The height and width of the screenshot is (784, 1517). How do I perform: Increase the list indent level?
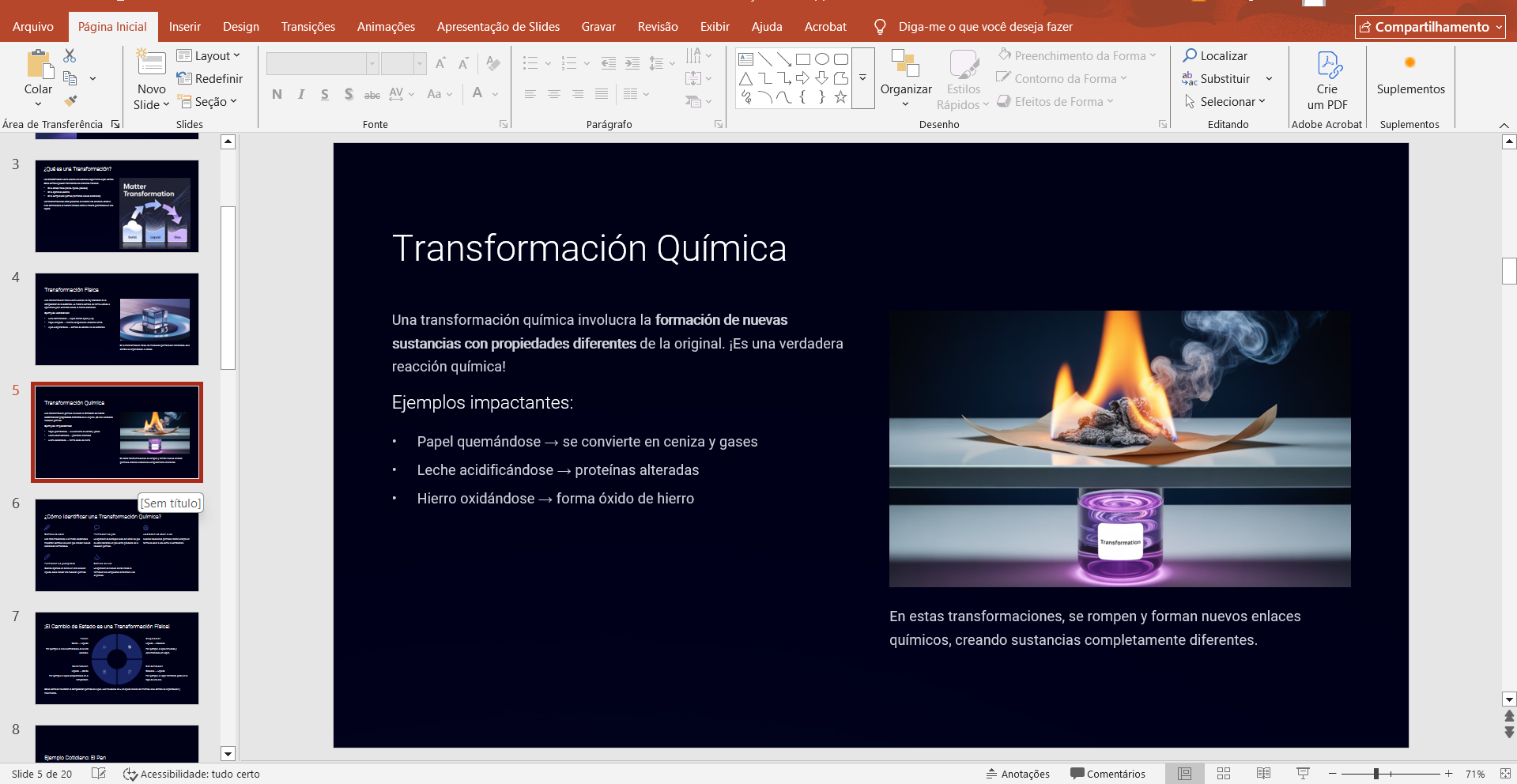pos(632,63)
